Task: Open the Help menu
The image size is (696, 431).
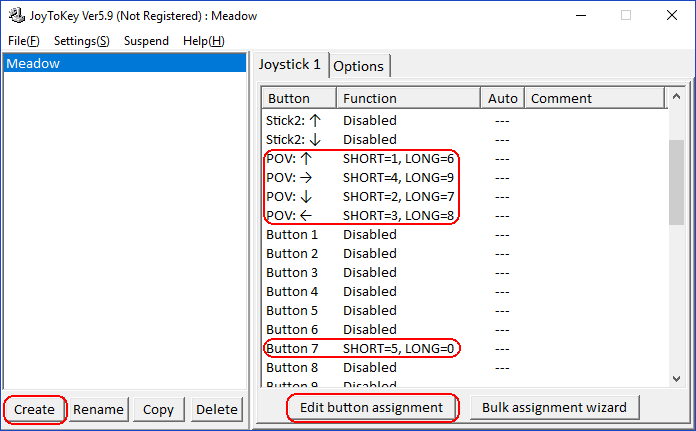Action: pyautogui.click(x=204, y=41)
